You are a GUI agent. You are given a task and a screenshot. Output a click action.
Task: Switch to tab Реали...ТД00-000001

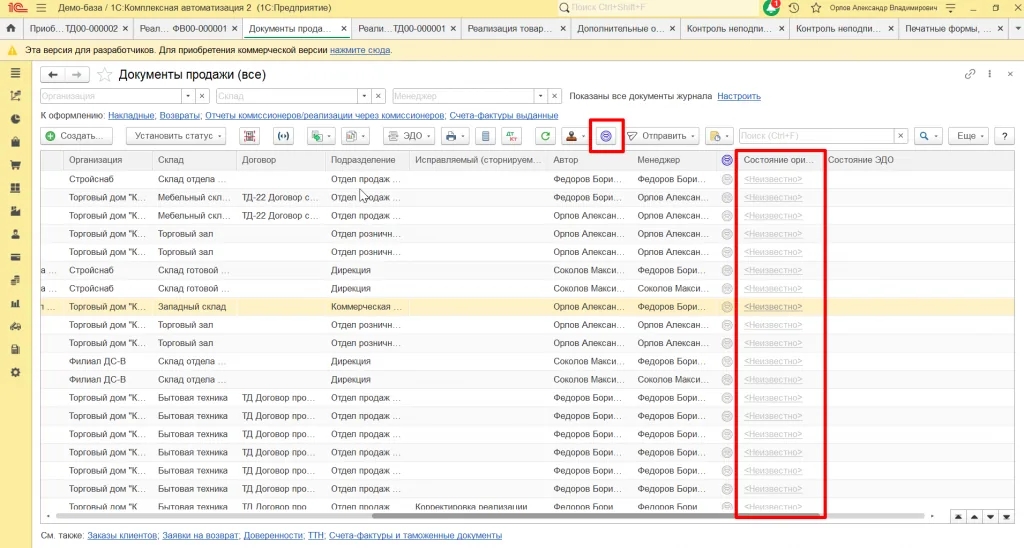[402, 28]
